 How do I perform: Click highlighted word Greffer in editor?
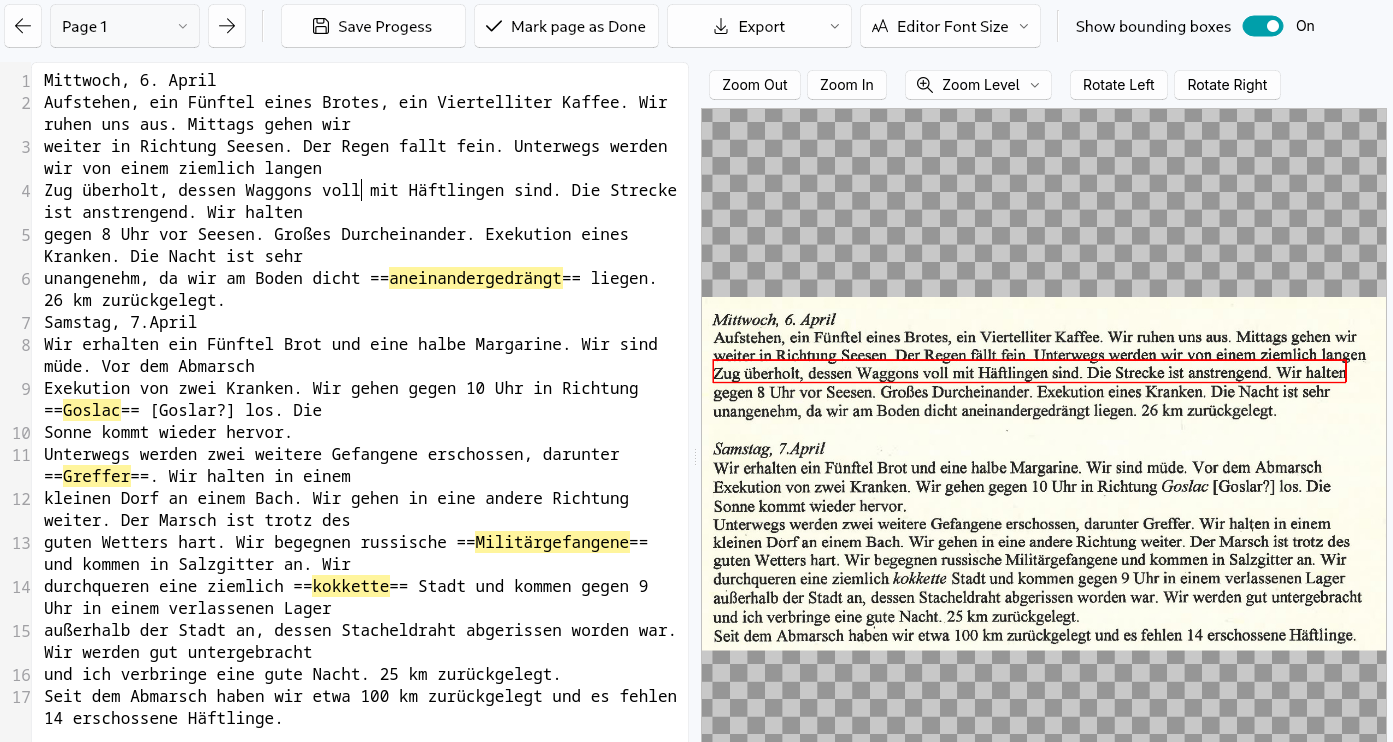pyautogui.click(x=97, y=476)
